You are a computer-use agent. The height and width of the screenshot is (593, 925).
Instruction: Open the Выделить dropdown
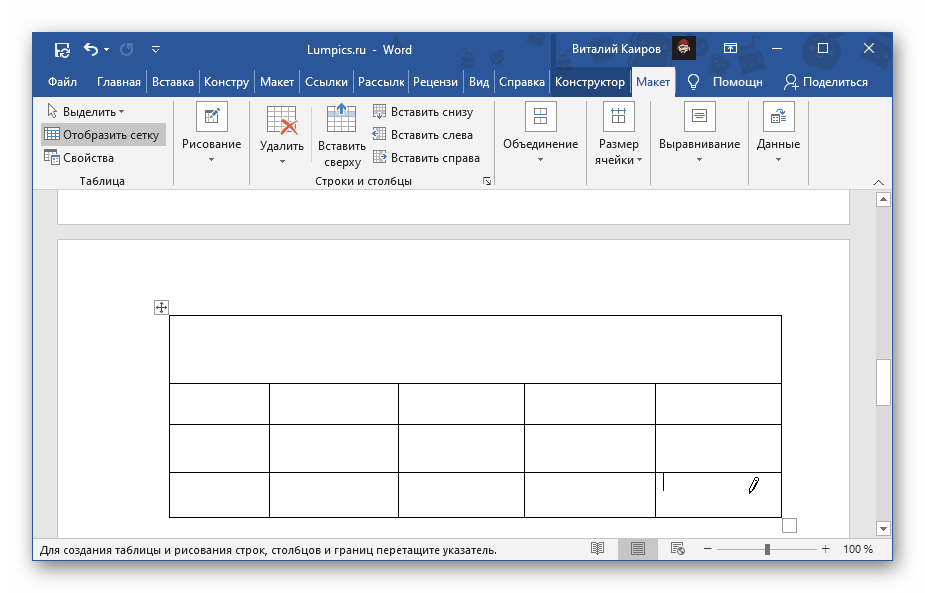point(86,112)
